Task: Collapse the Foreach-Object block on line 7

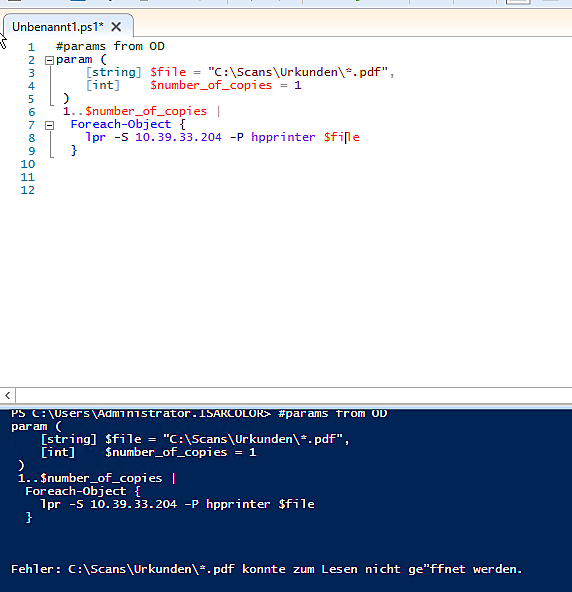Action: click(x=49, y=125)
